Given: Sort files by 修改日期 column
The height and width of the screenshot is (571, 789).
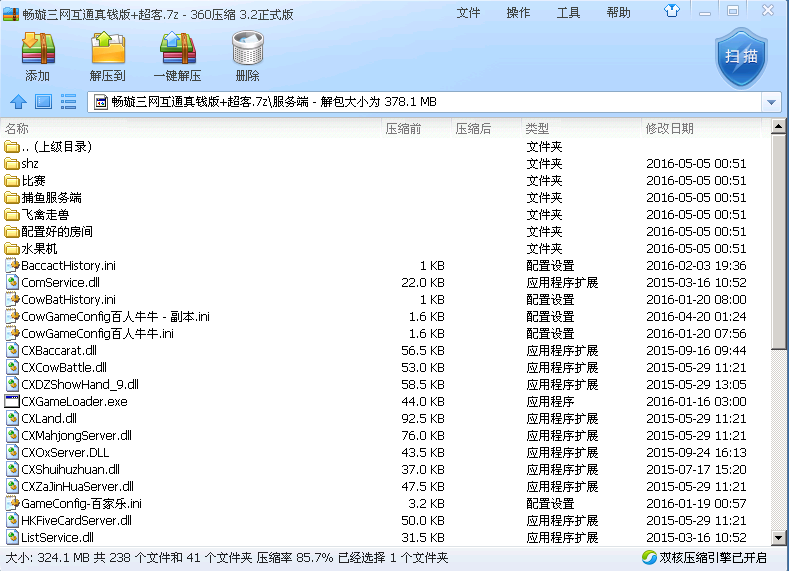Looking at the screenshot, I should [x=669, y=128].
